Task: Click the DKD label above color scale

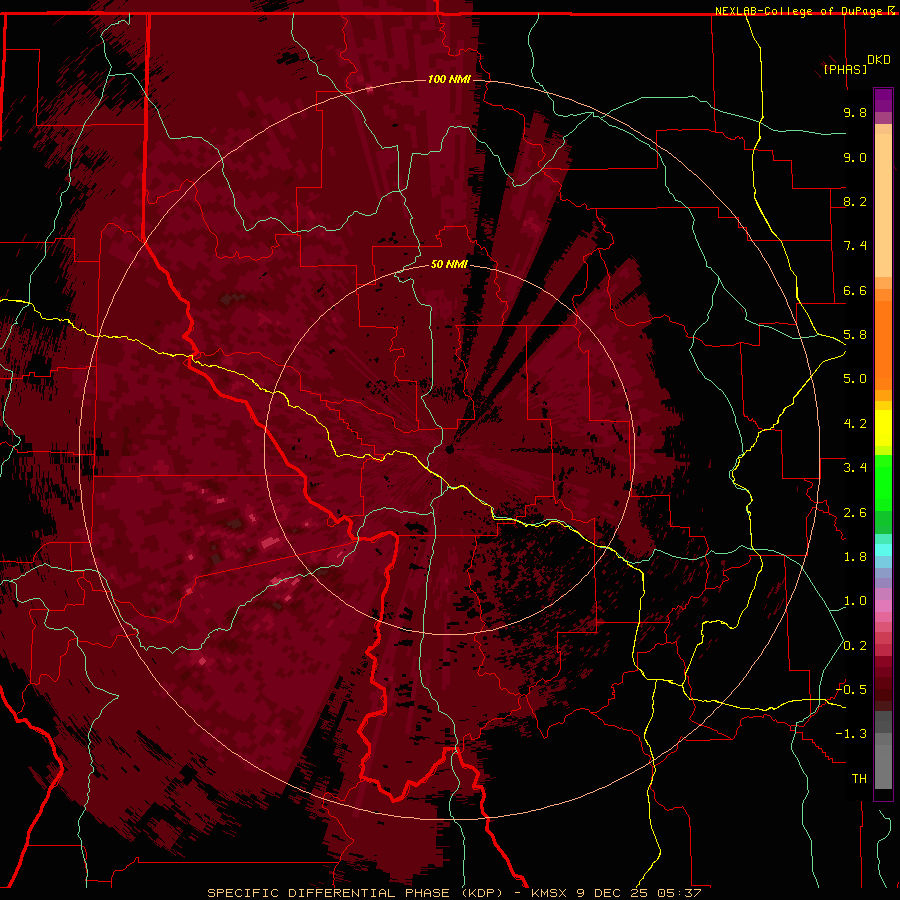Action: click(879, 60)
